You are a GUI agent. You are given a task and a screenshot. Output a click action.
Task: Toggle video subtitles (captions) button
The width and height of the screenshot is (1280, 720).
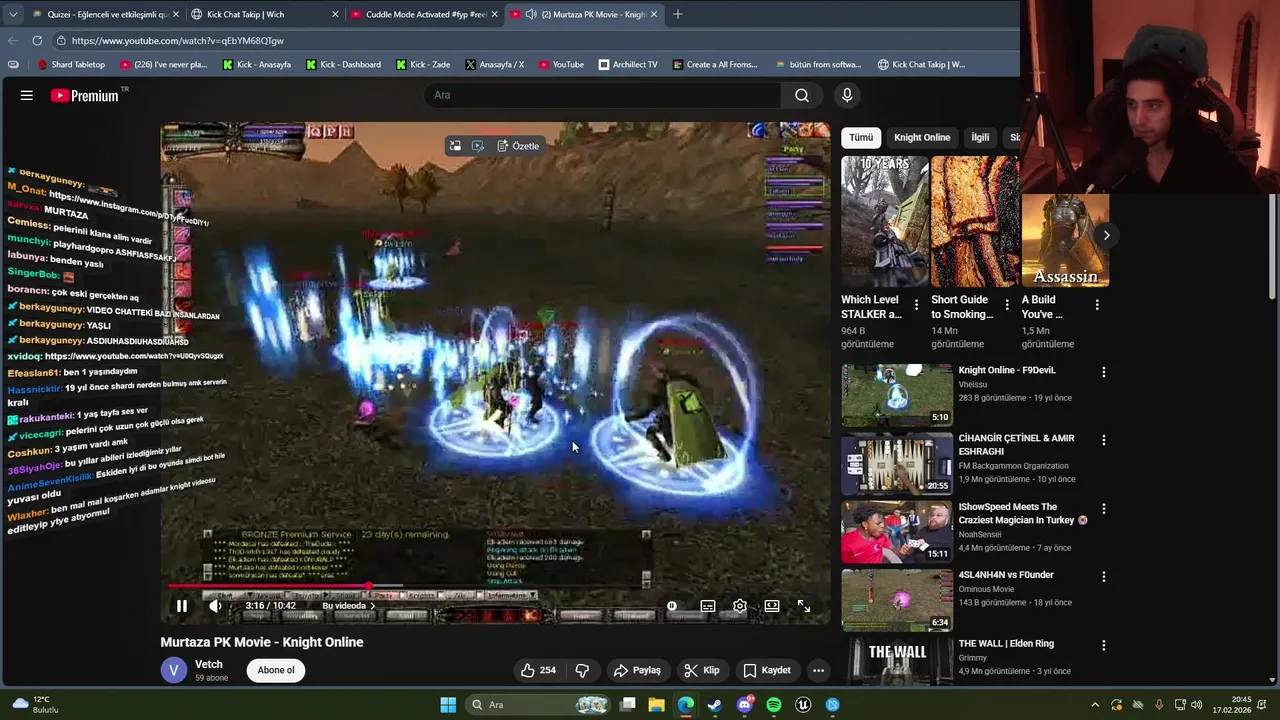[x=708, y=606]
